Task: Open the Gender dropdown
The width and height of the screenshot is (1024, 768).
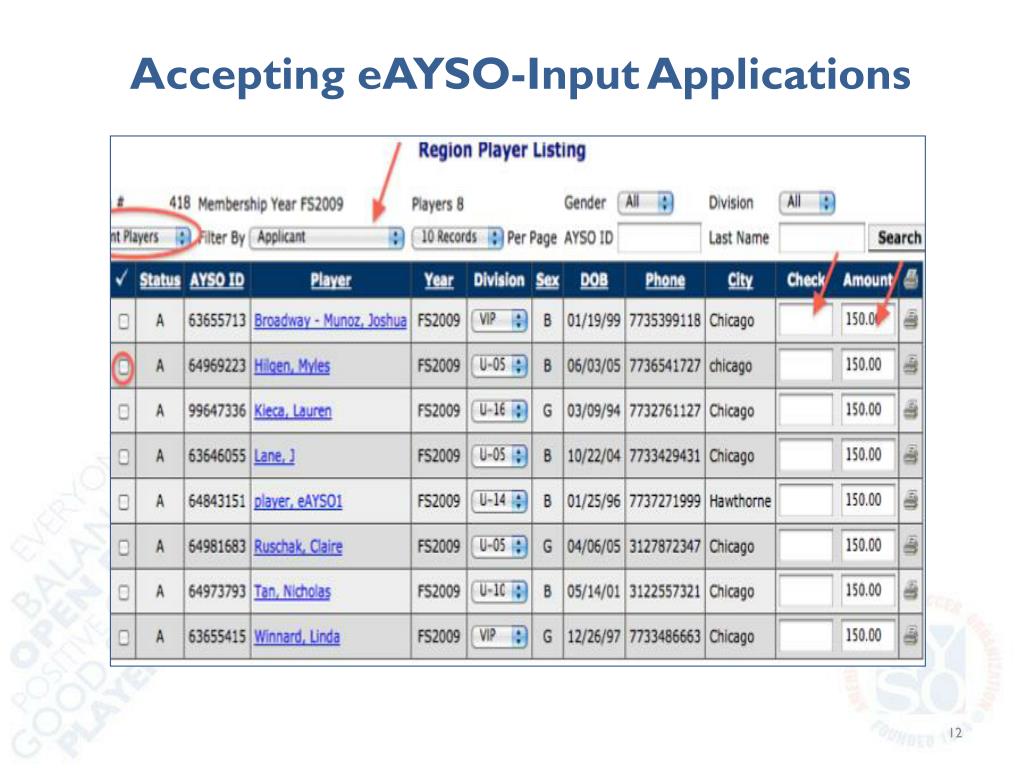Action: click(x=645, y=202)
